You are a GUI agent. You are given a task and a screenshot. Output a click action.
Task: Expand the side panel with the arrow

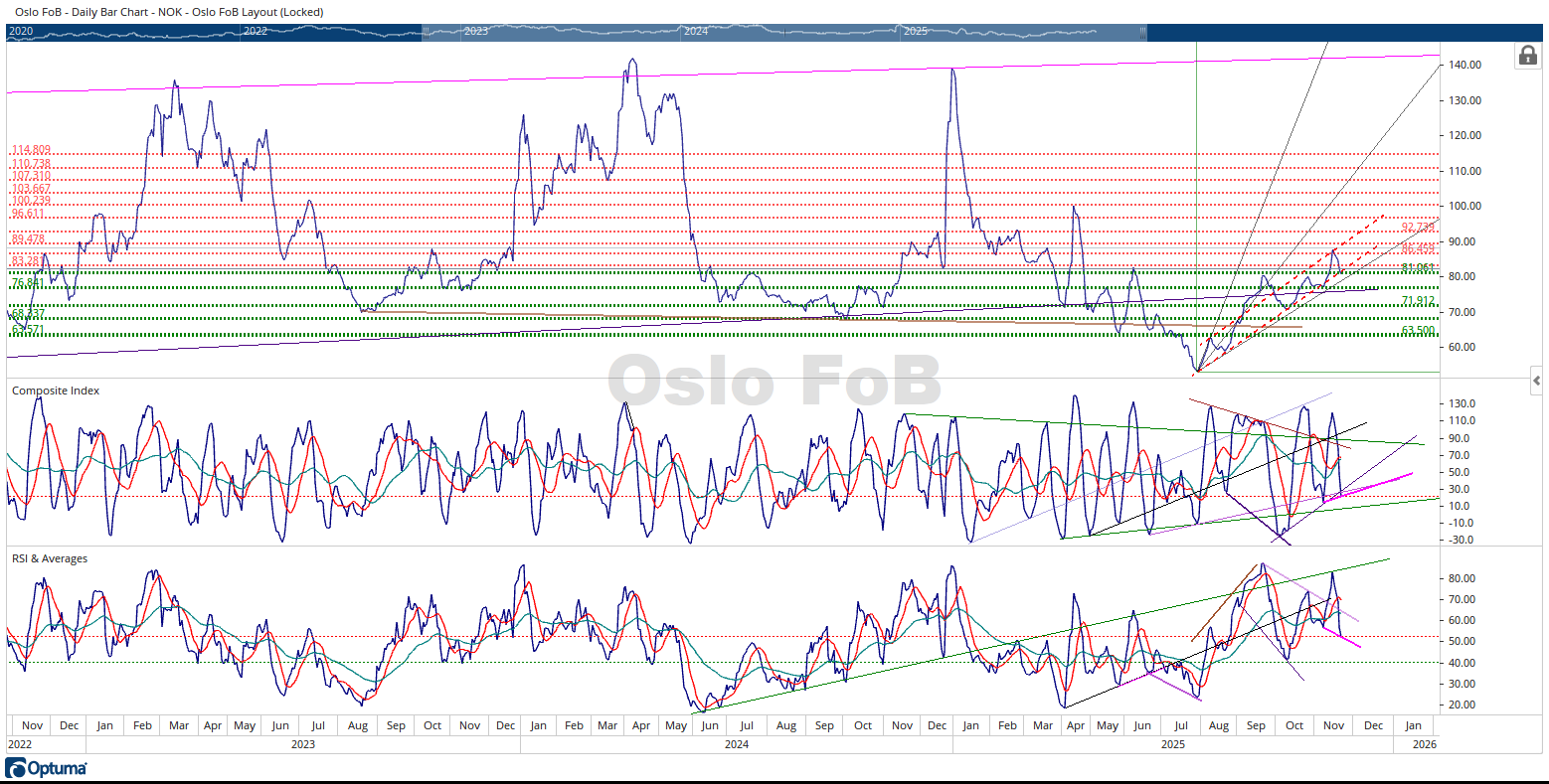[x=1536, y=380]
